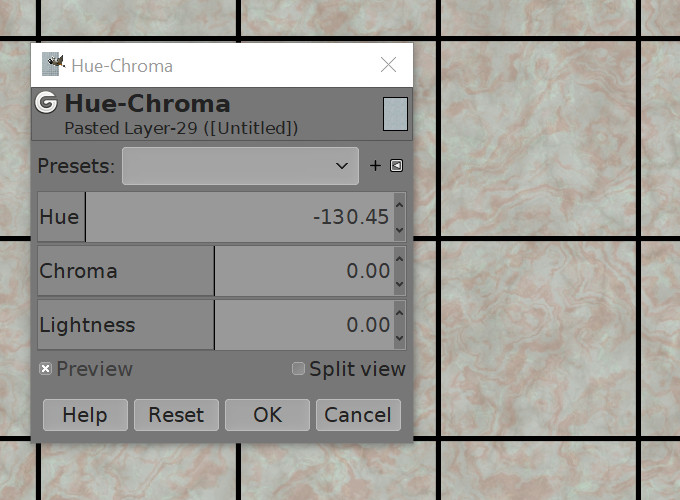Screen dimensions: 680x500
Task: Open the presets menu arrow icon
Action: [396, 166]
